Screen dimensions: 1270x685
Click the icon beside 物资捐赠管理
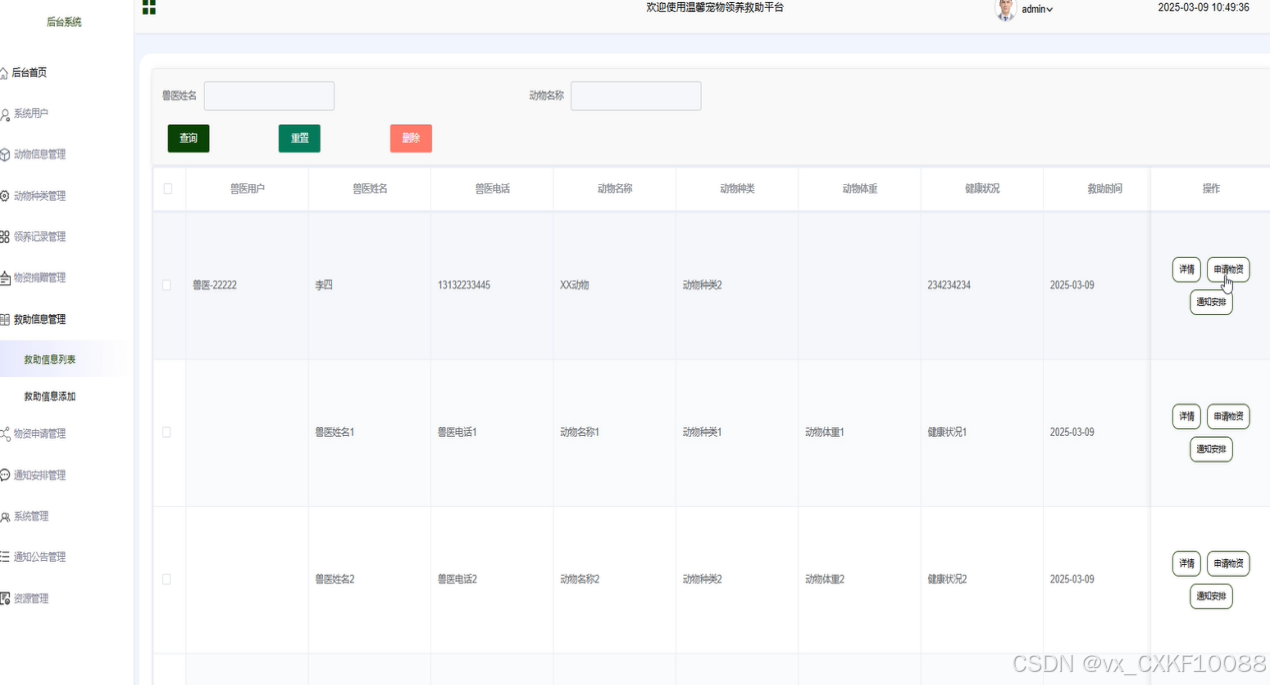pos(5,278)
